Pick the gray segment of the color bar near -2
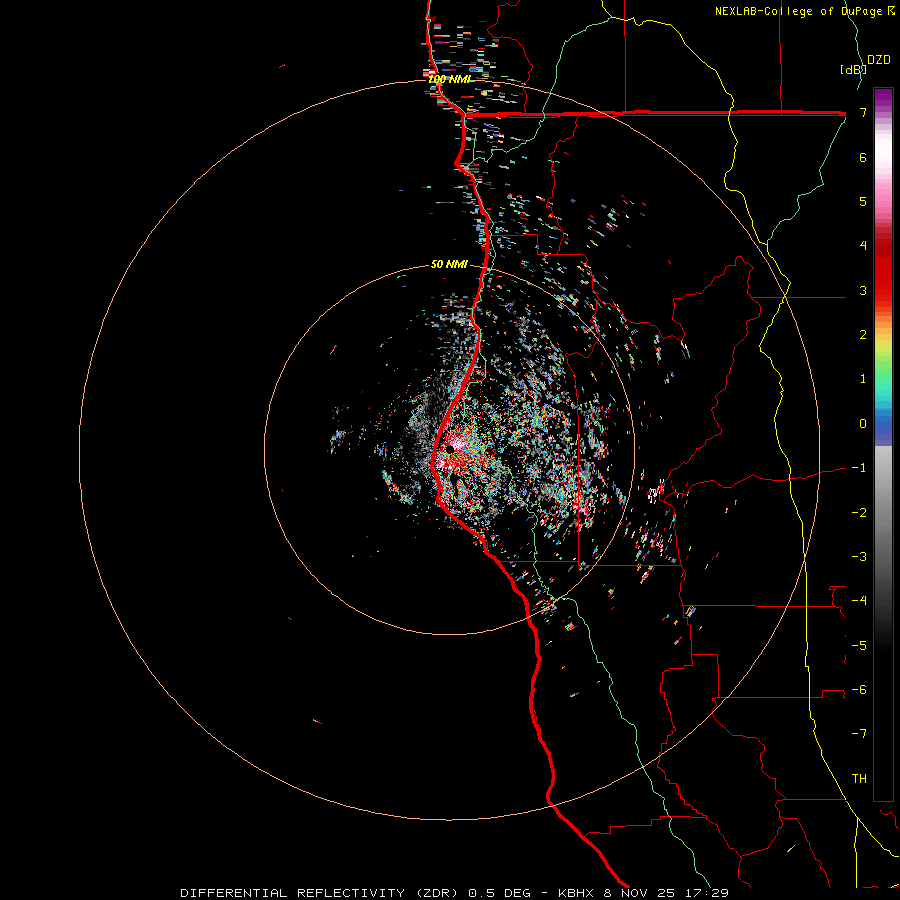The width and height of the screenshot is (900, 900). (883, 513)
